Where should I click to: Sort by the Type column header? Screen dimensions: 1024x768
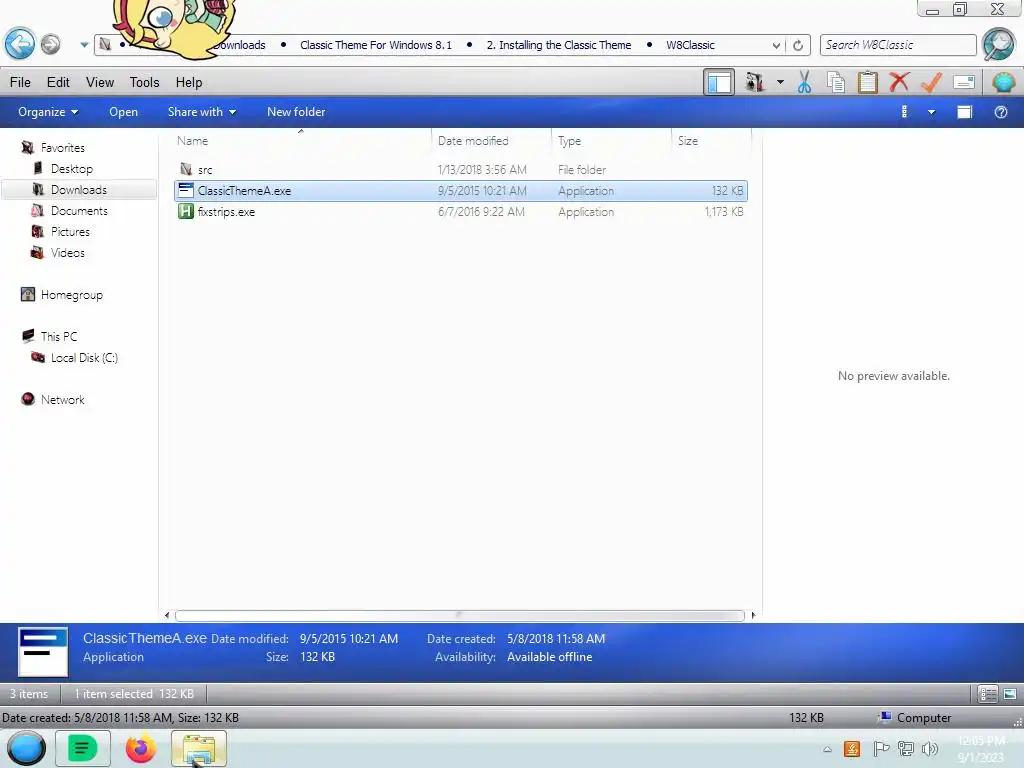coord(611,140)
